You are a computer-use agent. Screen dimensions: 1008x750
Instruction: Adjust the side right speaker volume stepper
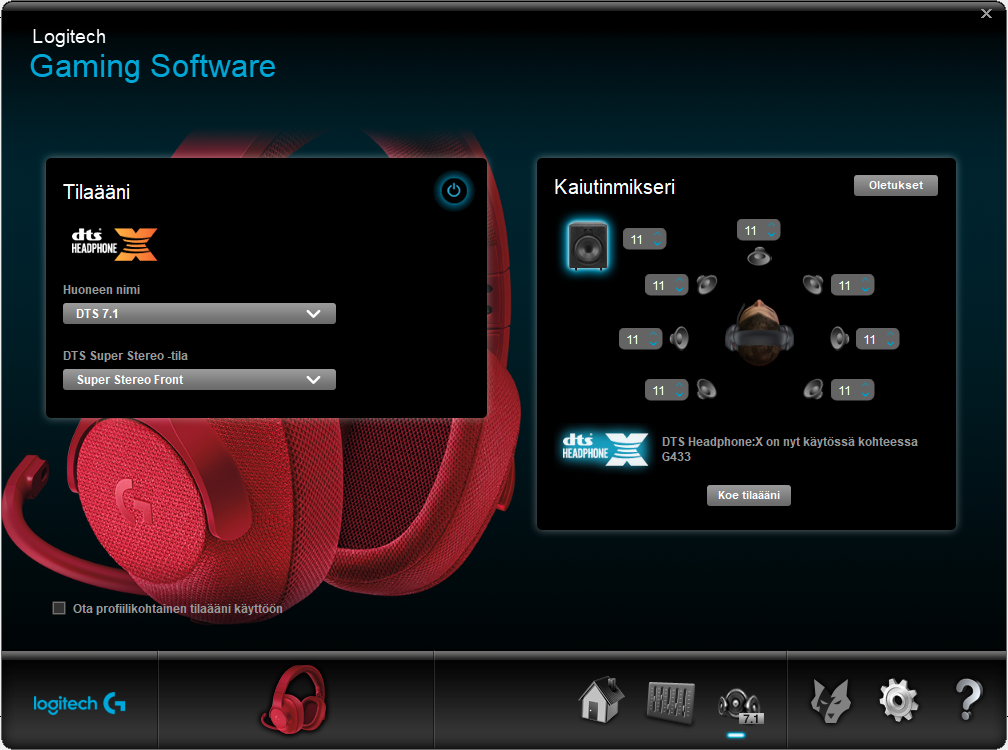tap(878, 339)
